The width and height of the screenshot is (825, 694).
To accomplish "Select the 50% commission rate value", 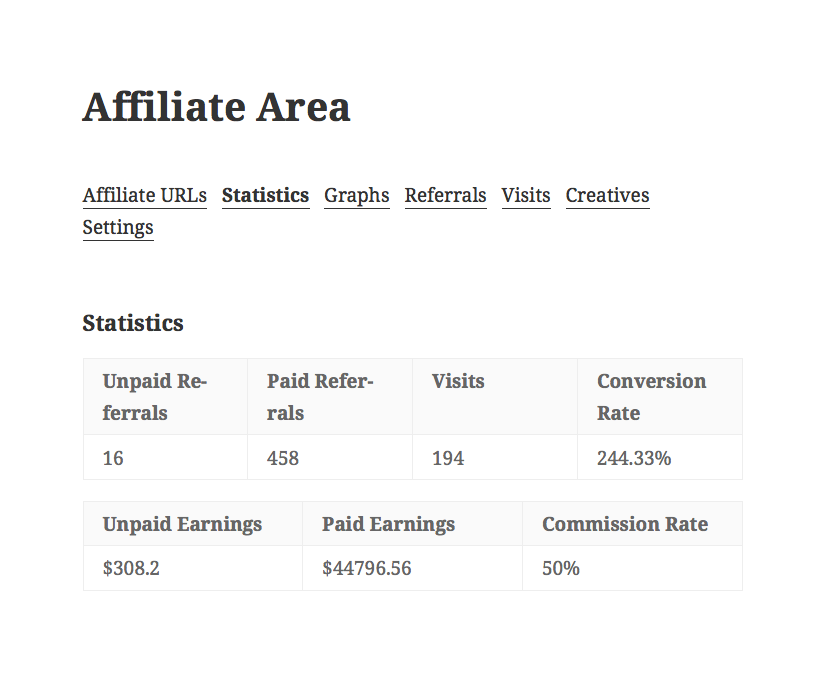I will [x=561, y=568].
